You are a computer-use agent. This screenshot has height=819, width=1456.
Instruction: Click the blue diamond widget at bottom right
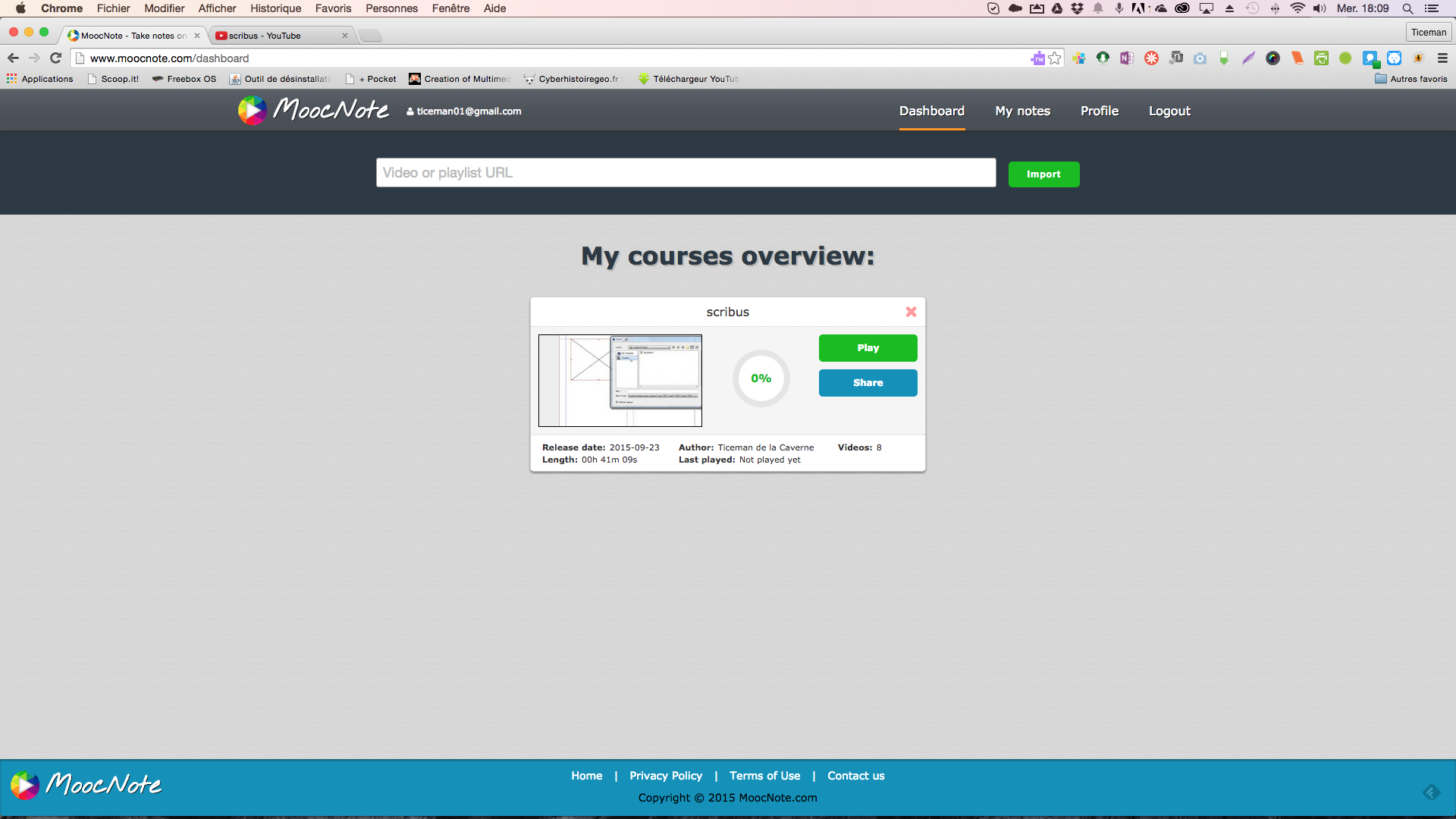(x=1431, y=792)
